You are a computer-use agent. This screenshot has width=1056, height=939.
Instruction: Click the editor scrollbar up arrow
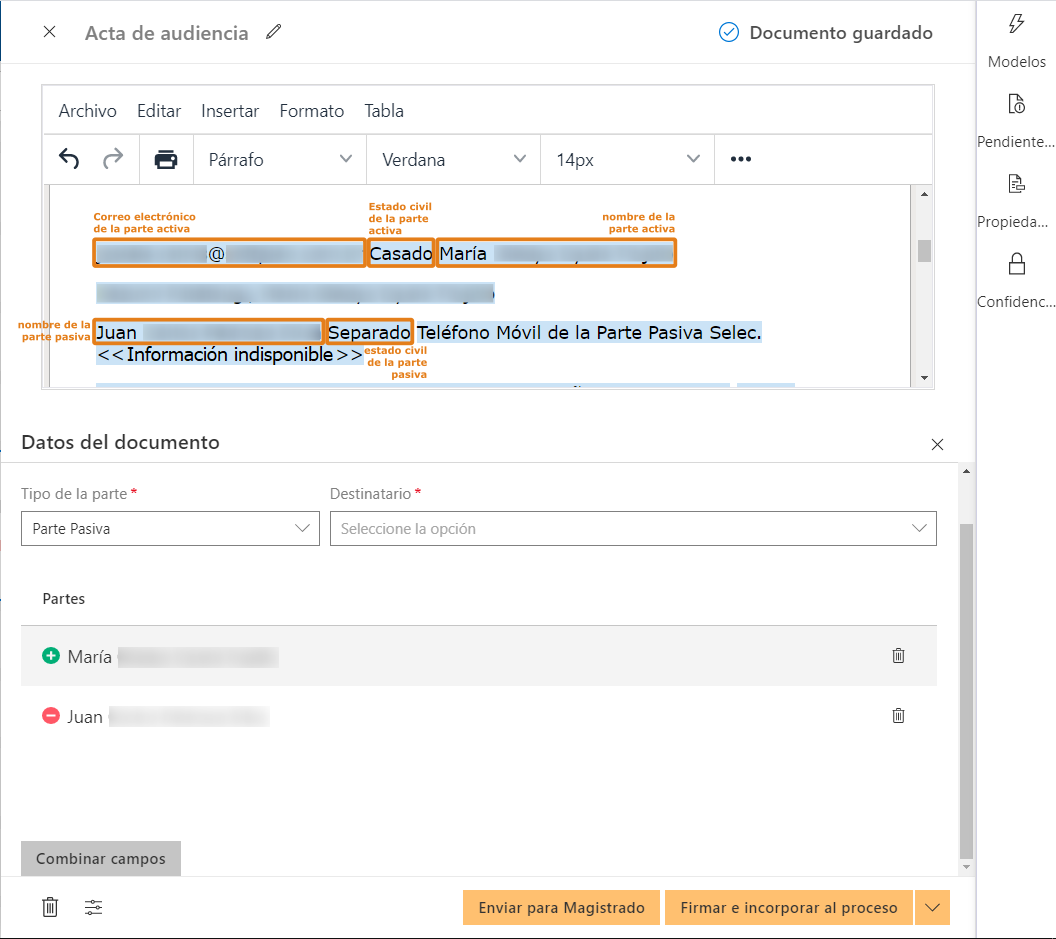click(924, 194)
